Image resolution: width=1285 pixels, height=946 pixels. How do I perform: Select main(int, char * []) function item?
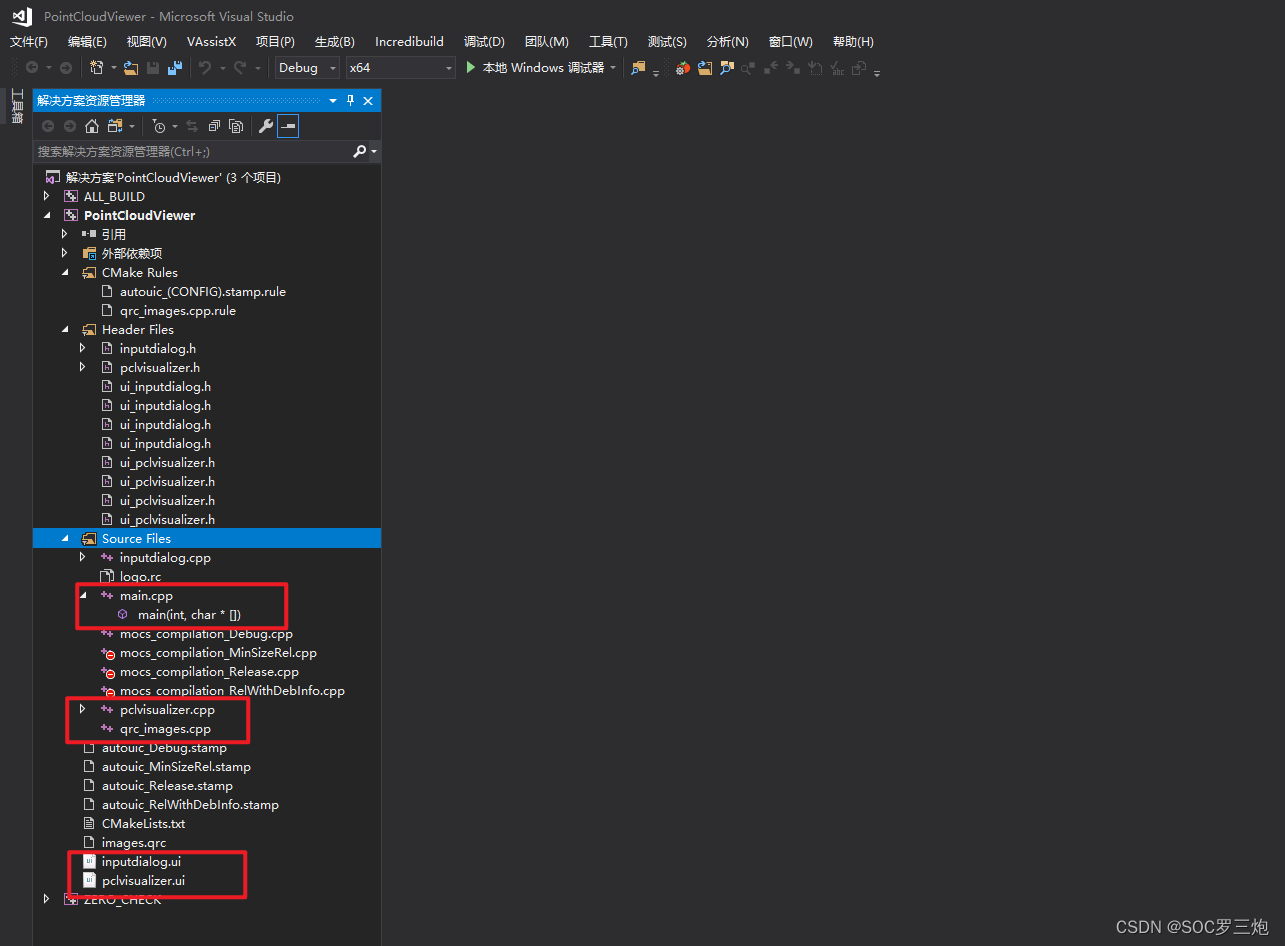[x=189, y=614]
